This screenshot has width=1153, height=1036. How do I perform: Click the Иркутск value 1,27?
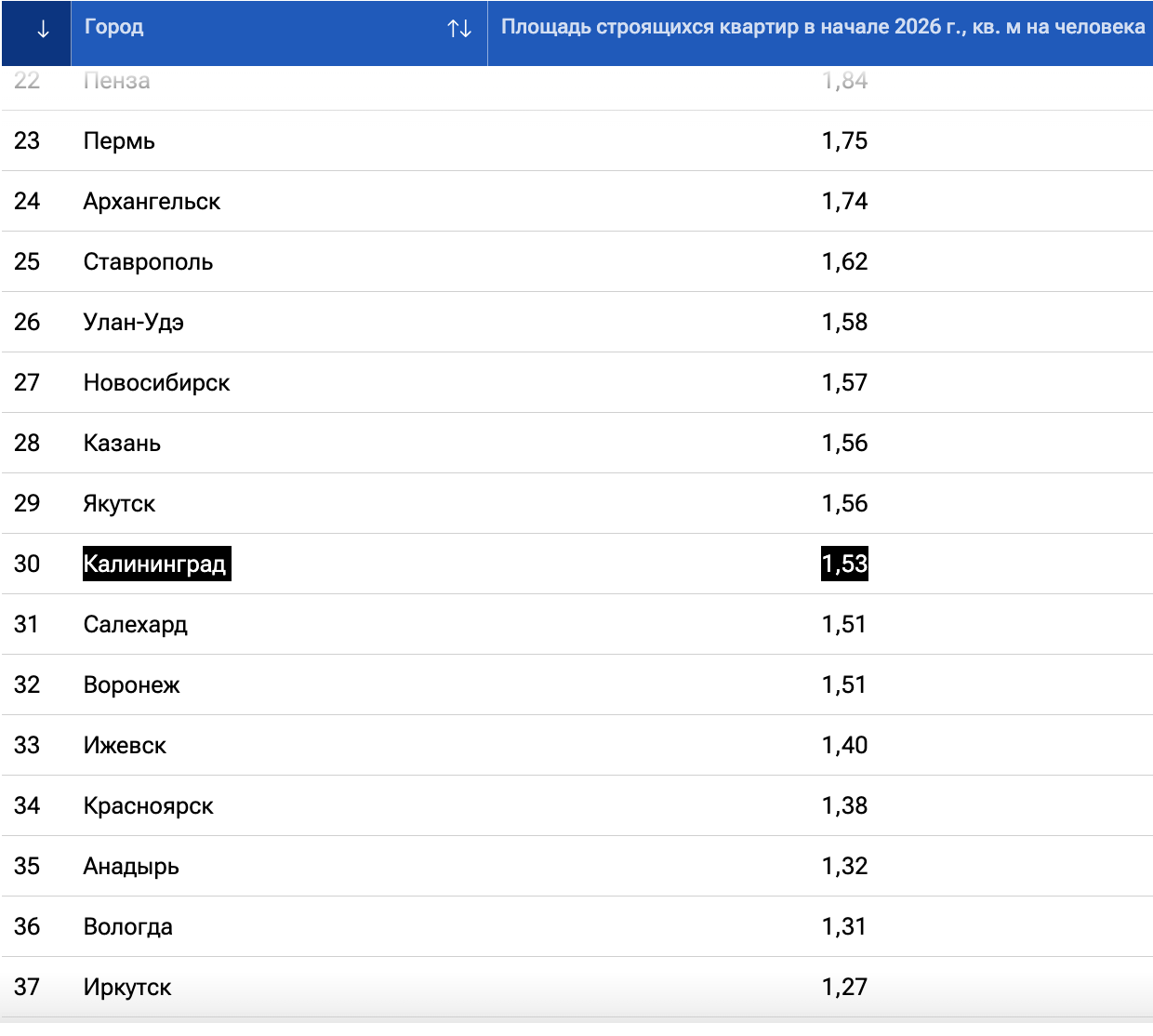[x=844, y=988]
